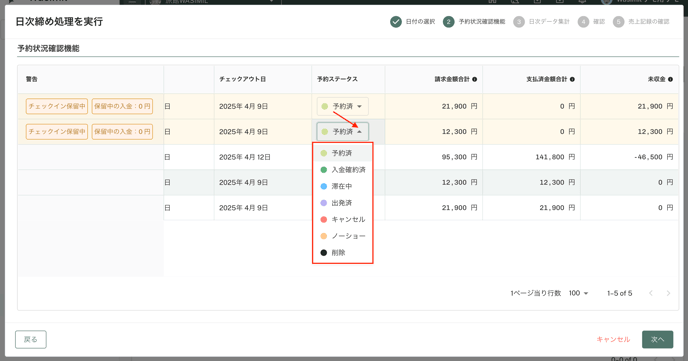Click チェックイン保留中 chip in unpaid 21,900 row

pyautogui.click(x=57, y=106)
